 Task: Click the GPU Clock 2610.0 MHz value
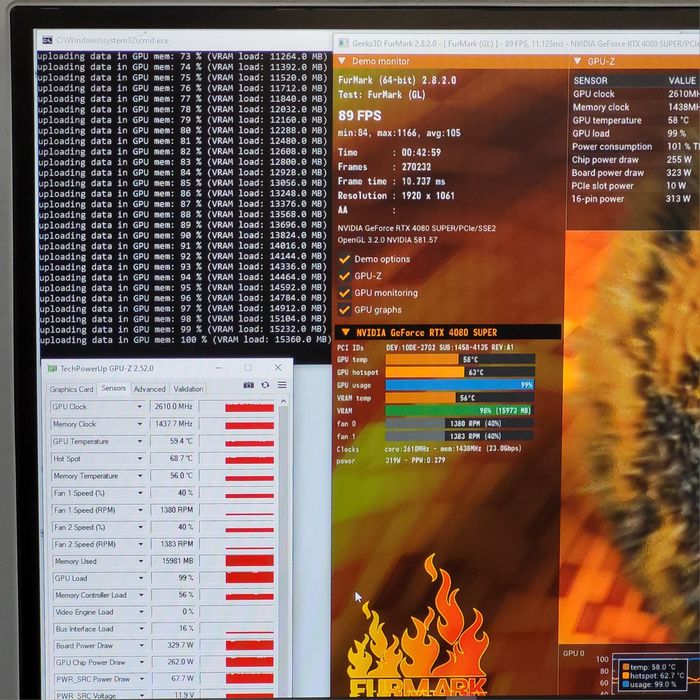point(173,407)
